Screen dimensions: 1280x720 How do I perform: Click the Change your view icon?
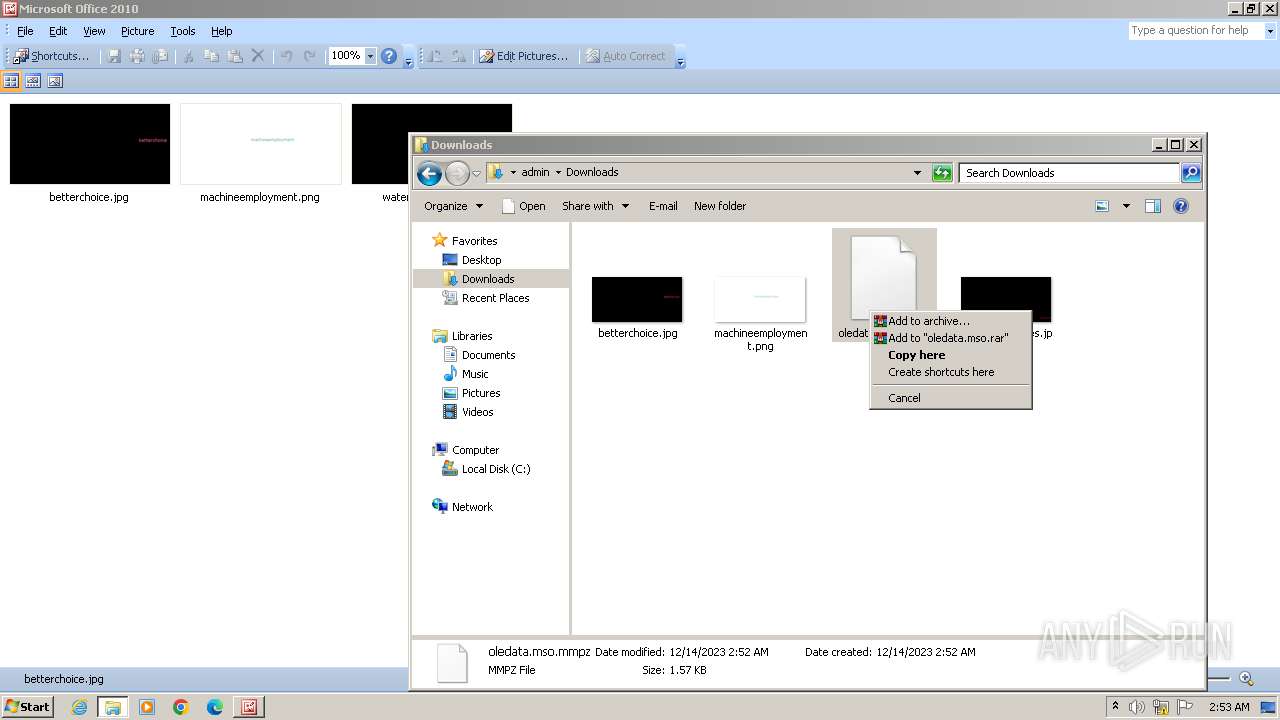pos(1102,206)
